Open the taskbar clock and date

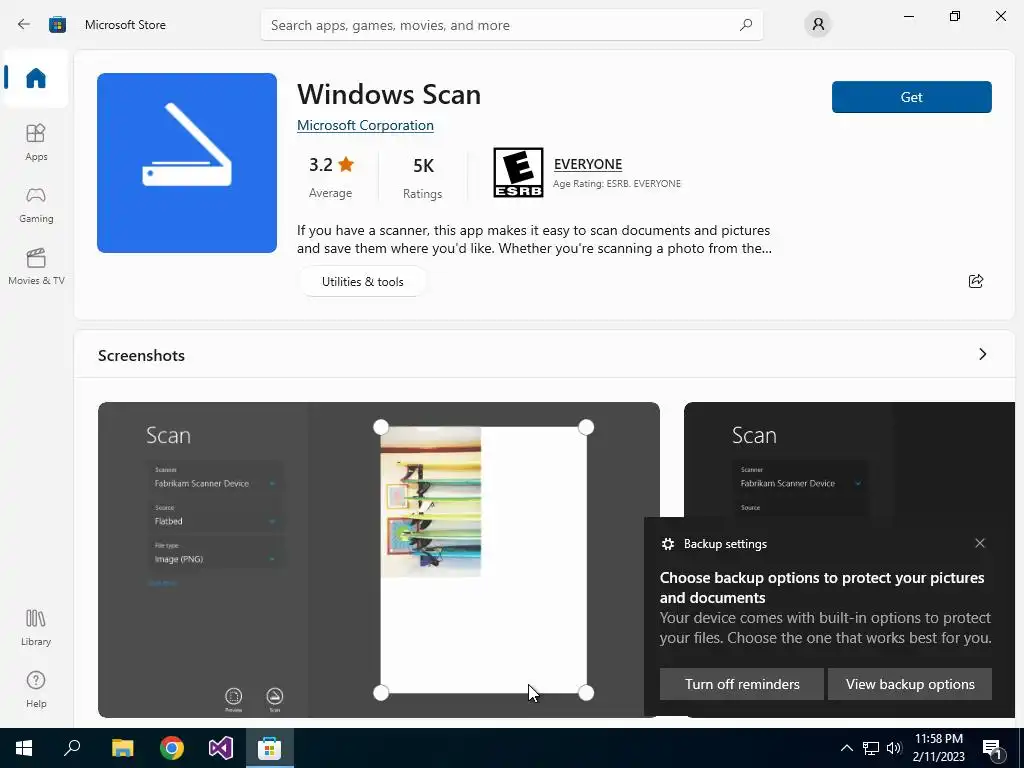coord(939,748)
